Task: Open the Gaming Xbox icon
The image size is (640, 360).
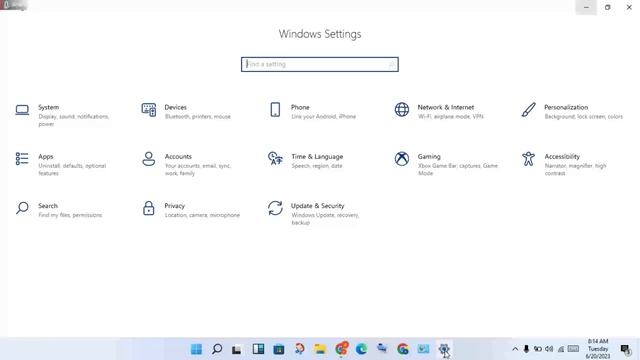Action: coord(402,159)
